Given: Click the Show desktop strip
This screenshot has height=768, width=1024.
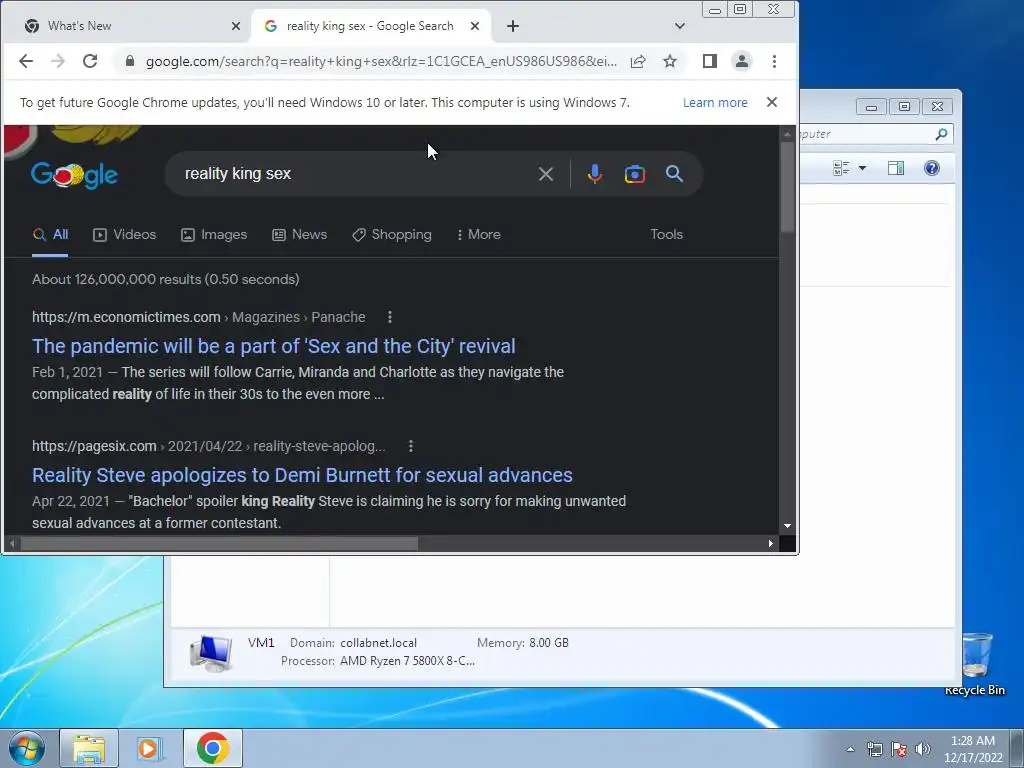Looking at the screenshot, I should (1017, 748).
